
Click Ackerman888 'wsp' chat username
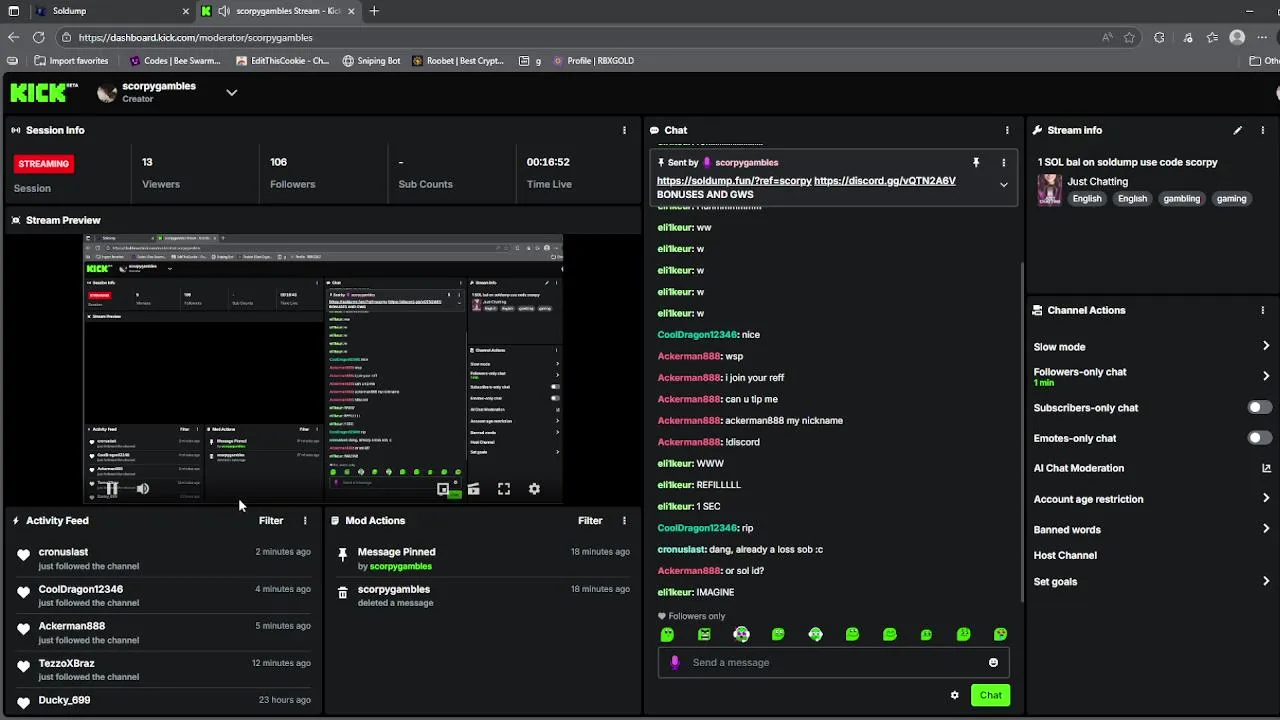tap(689, 356)
